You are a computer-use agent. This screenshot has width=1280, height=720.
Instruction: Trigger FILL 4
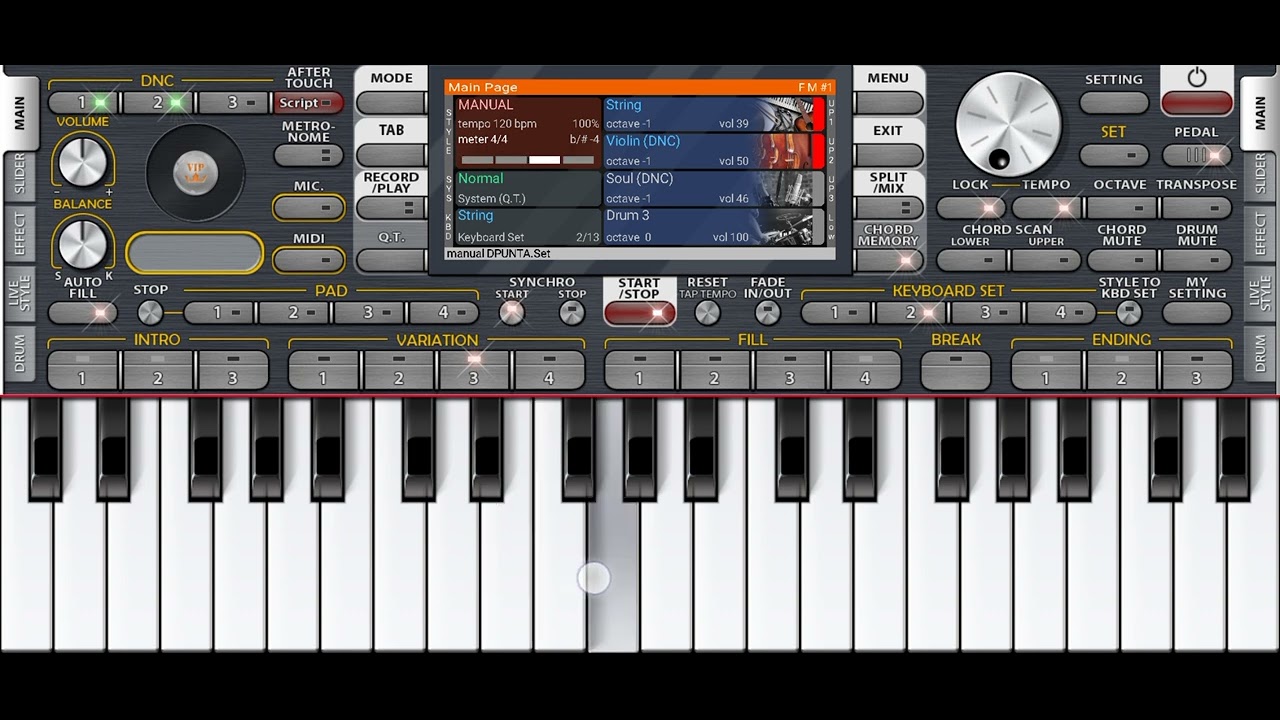[865, 370]
